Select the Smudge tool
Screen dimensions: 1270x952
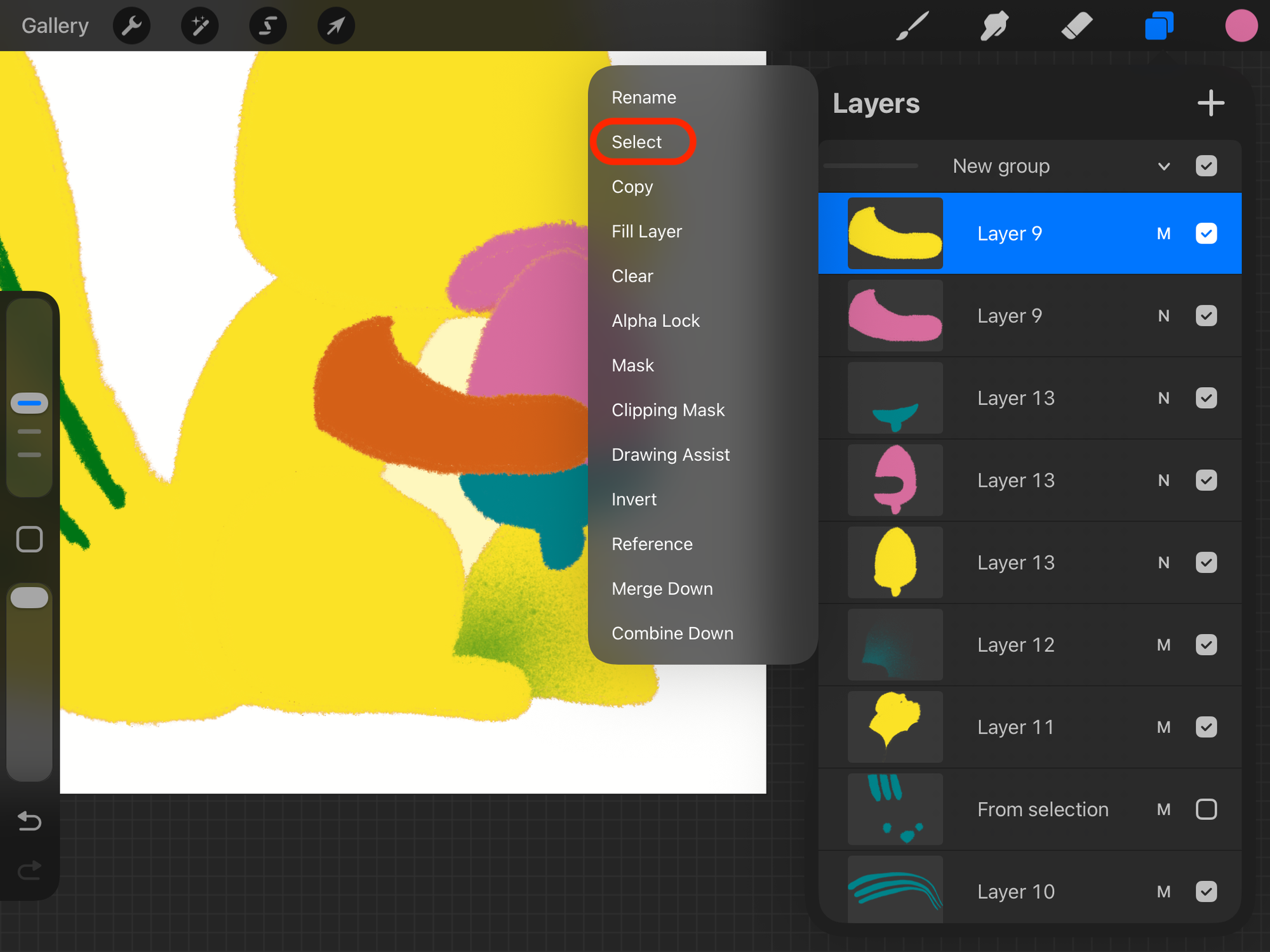994,26
